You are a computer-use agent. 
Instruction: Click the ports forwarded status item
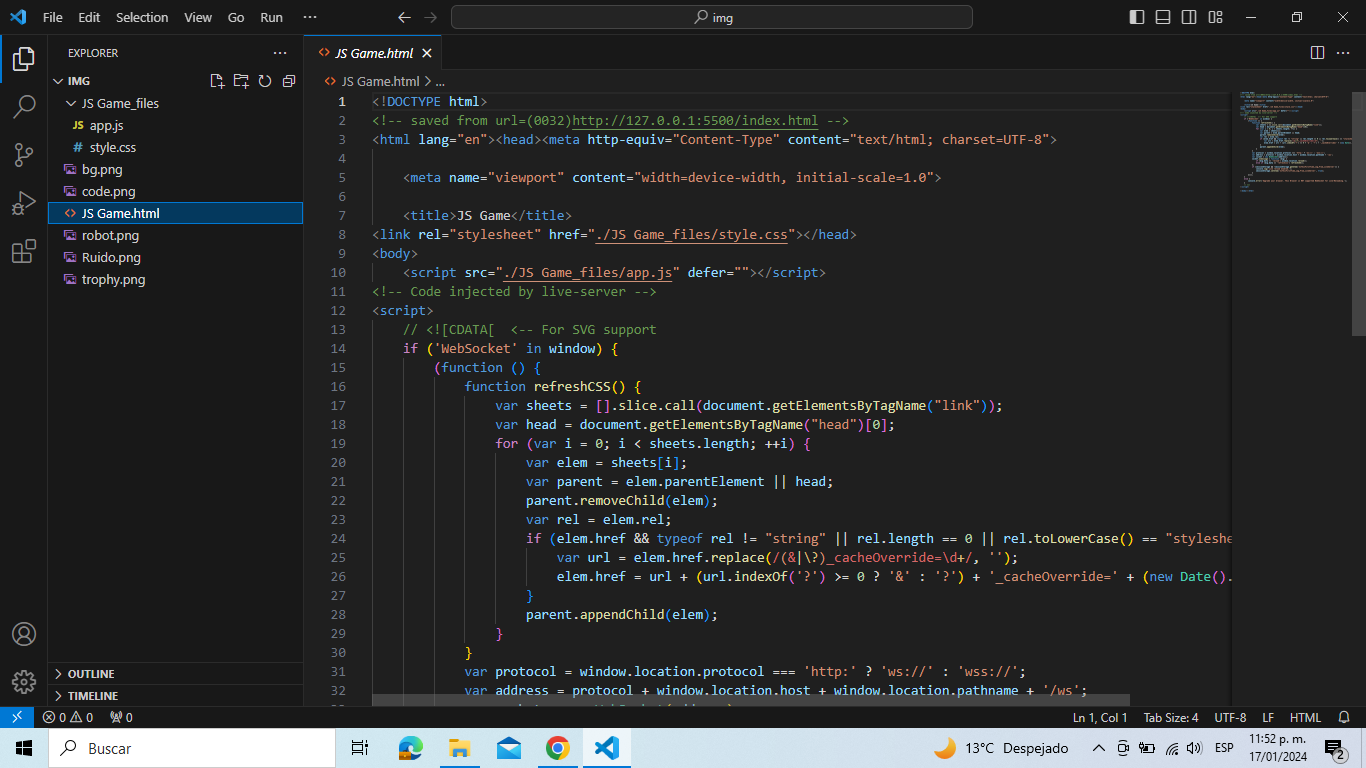[x=121, y=717]
